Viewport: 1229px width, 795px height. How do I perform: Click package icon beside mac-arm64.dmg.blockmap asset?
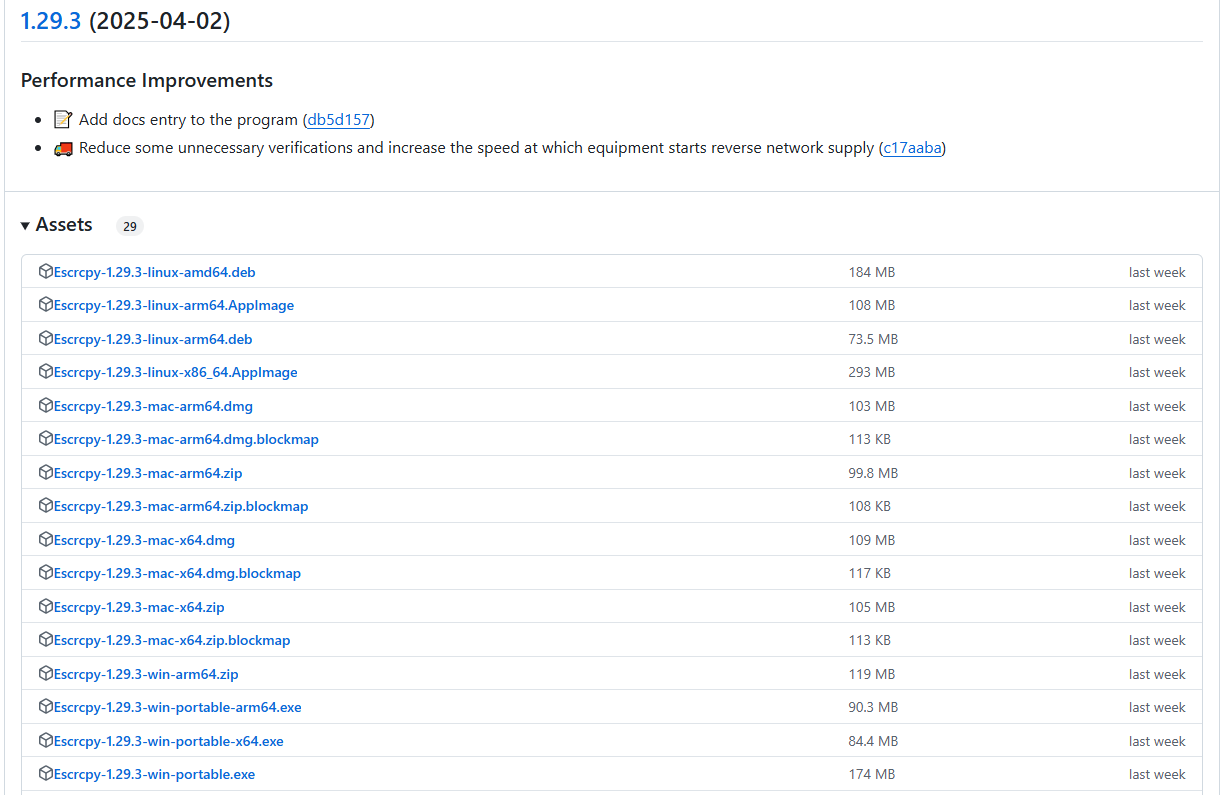coord(45,438)
